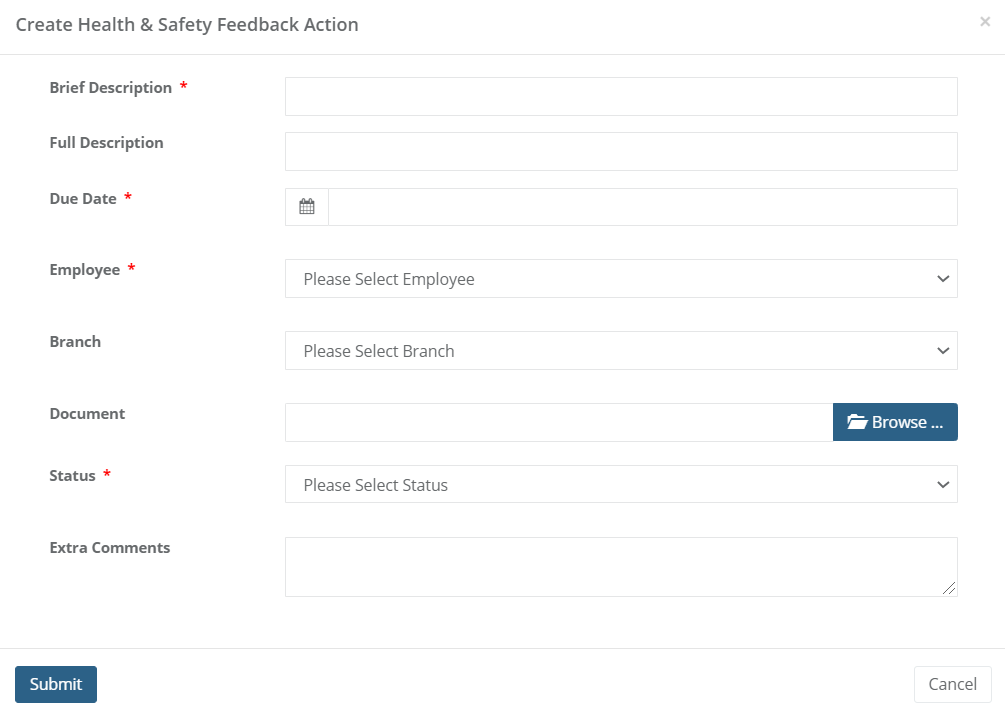The image size is (1005, 715).
Task: Open the Please Select Status dropdown
Action: coord(620,485)
